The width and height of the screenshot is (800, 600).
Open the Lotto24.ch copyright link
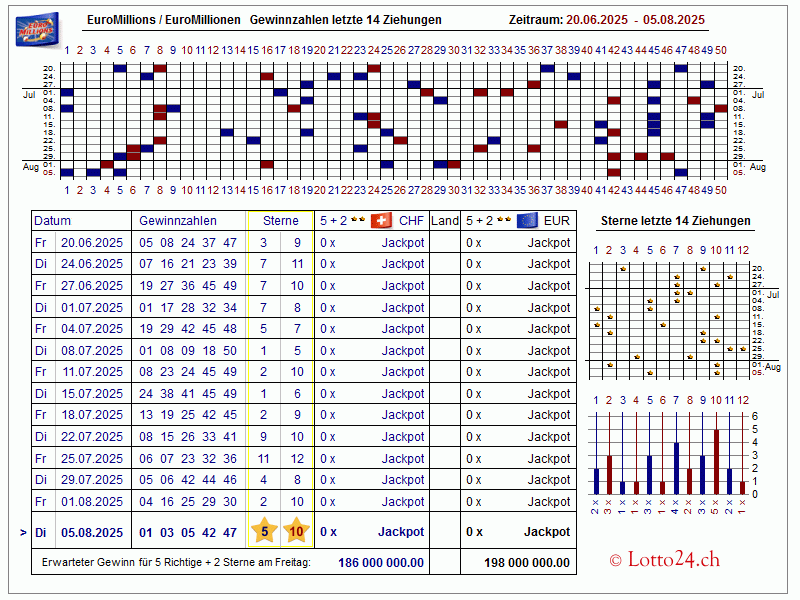tap(664, 560)
